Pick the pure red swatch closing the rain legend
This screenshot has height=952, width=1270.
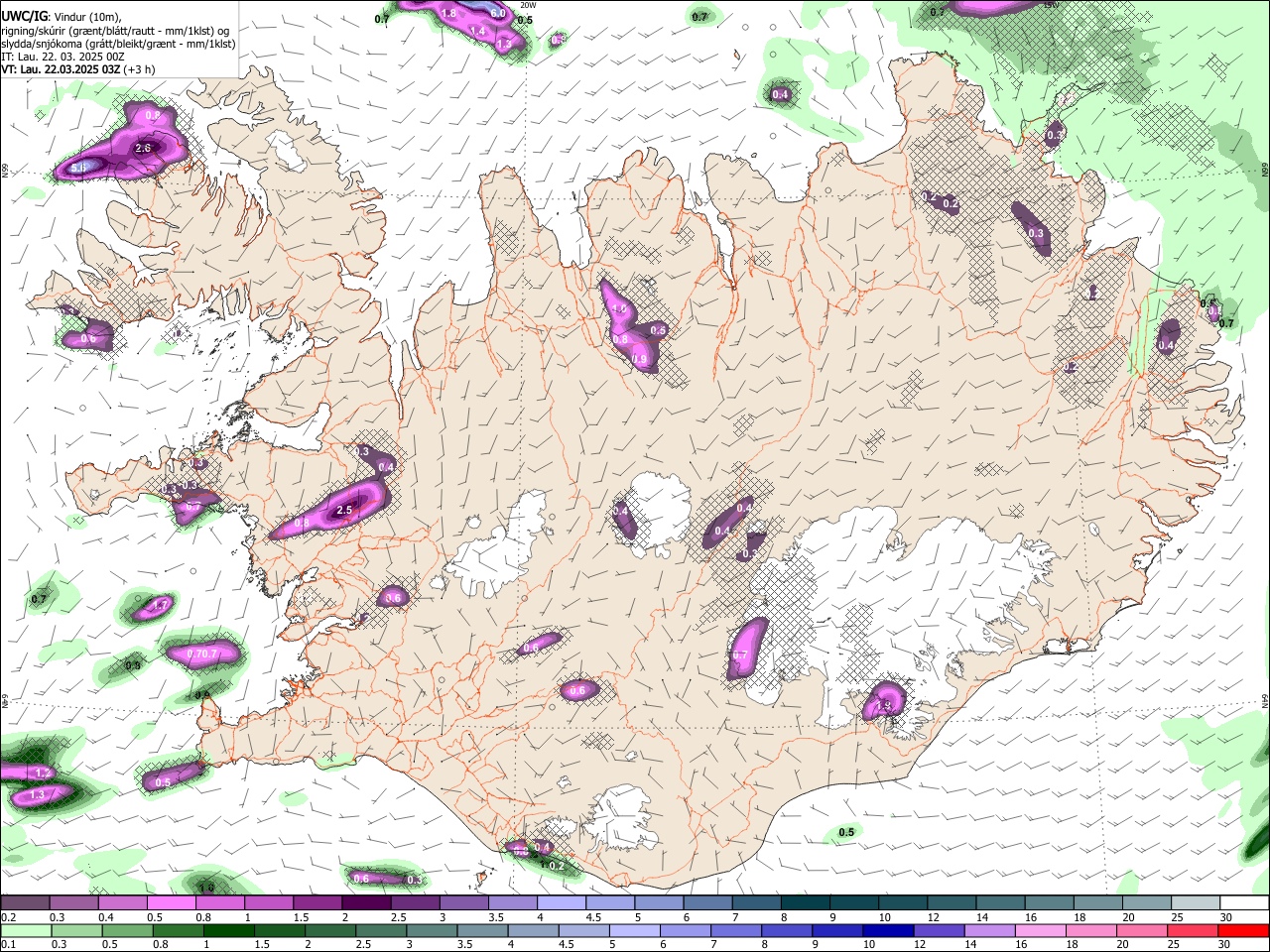click(1242, 931)
